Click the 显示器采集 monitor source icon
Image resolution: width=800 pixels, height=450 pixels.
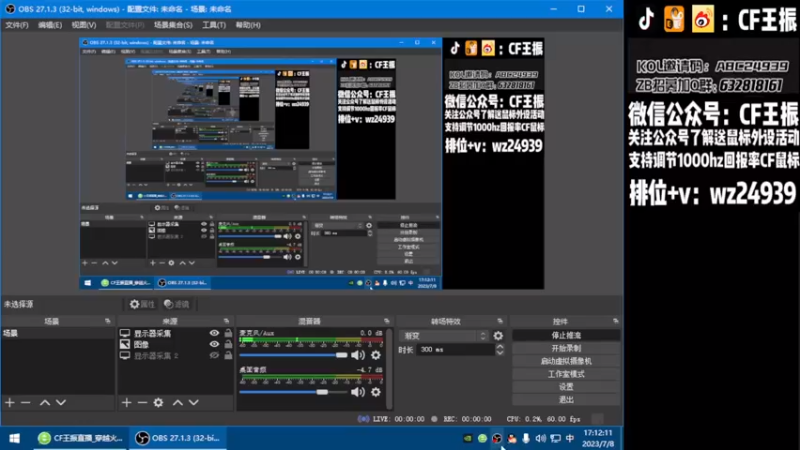pos(125,333)
